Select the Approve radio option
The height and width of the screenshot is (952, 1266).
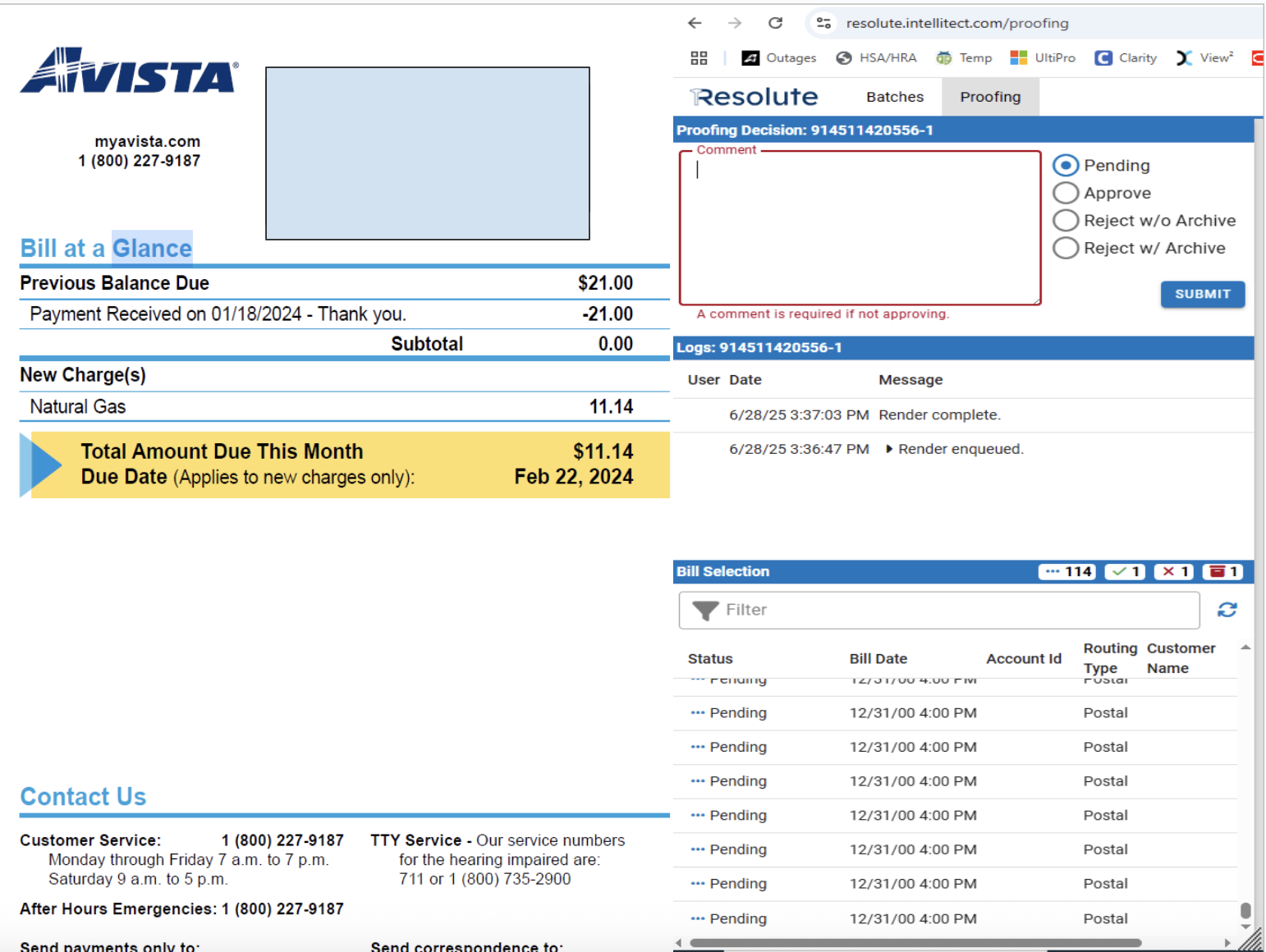click(x=1066, y=193)
